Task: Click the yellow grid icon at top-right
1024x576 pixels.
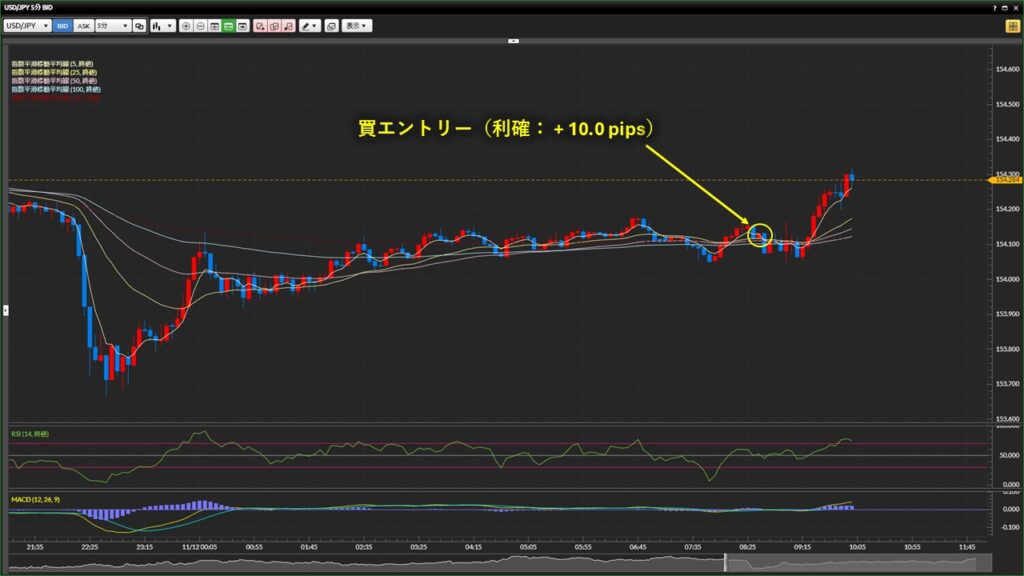Action: point(1012,26)
